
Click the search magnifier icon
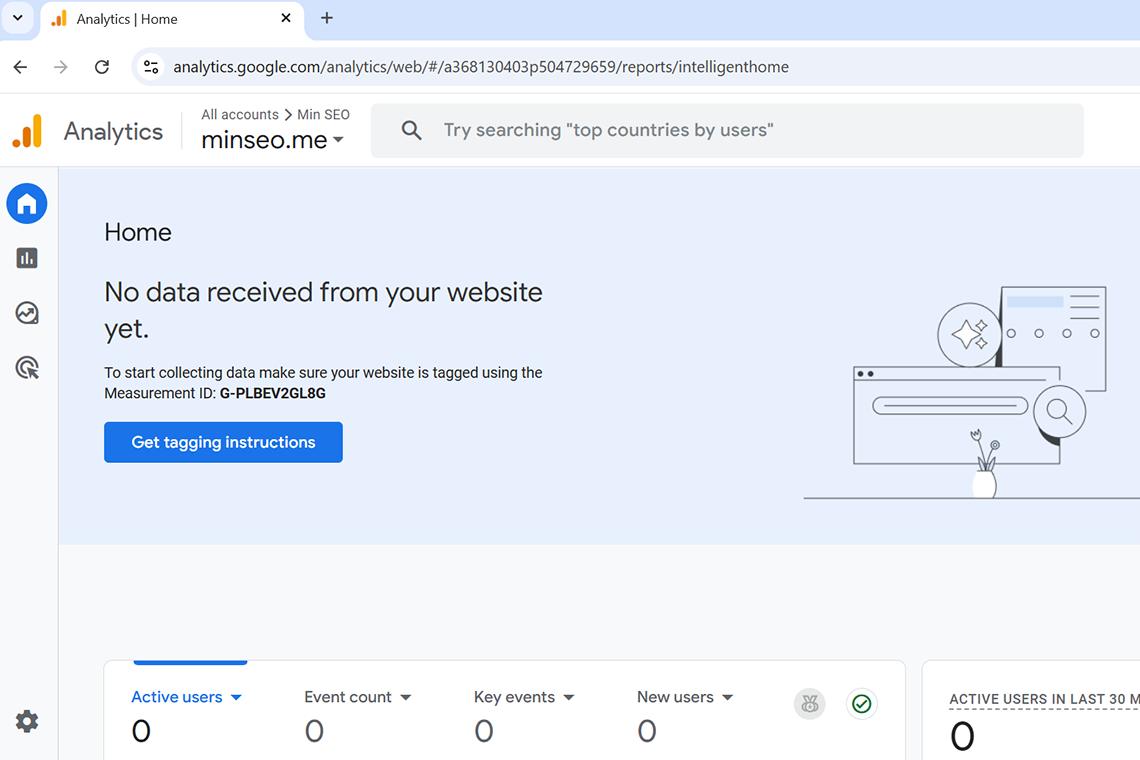[411, 130]
